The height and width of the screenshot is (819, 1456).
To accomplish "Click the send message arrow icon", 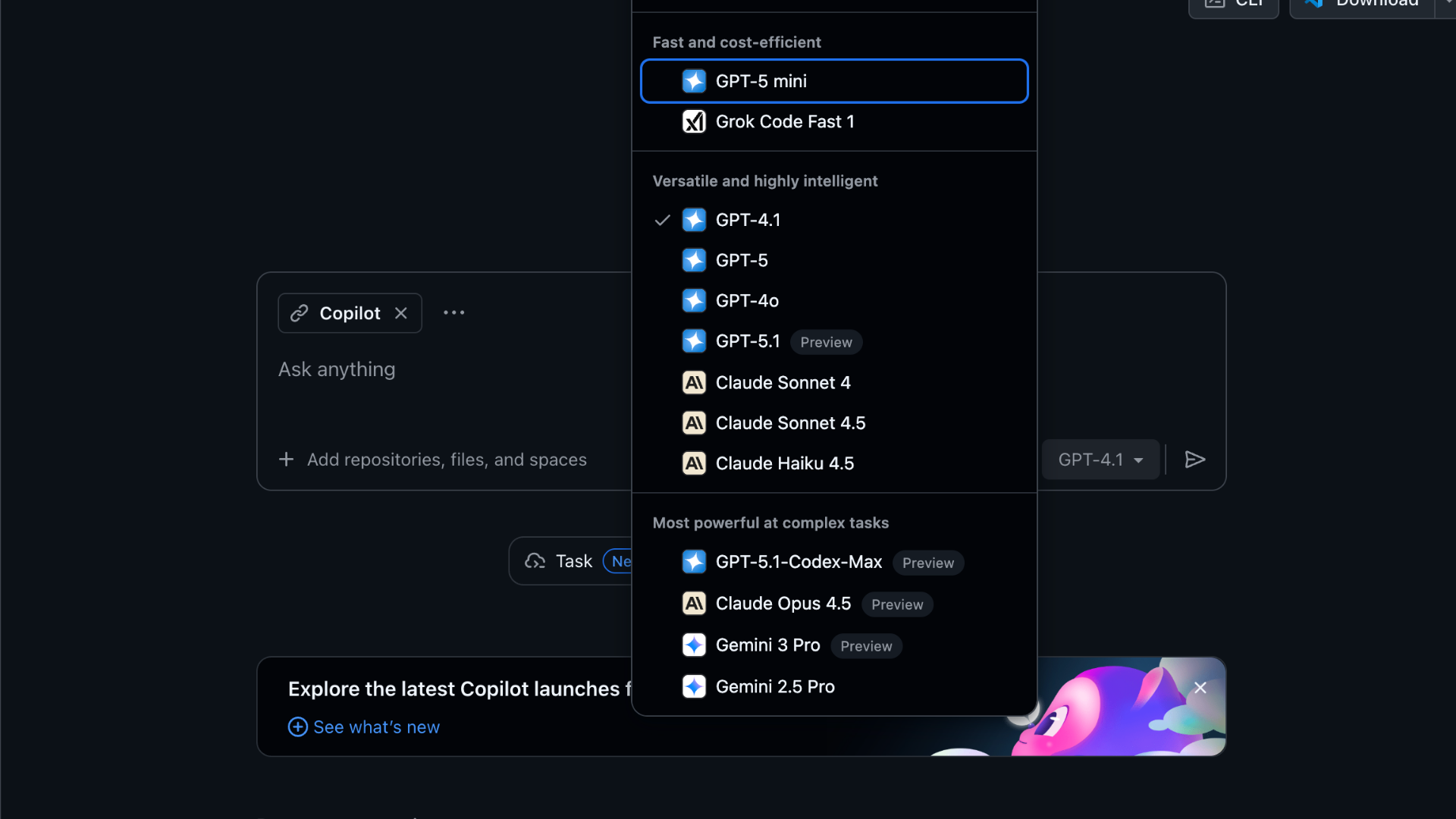I will (x=1194, y=460).
